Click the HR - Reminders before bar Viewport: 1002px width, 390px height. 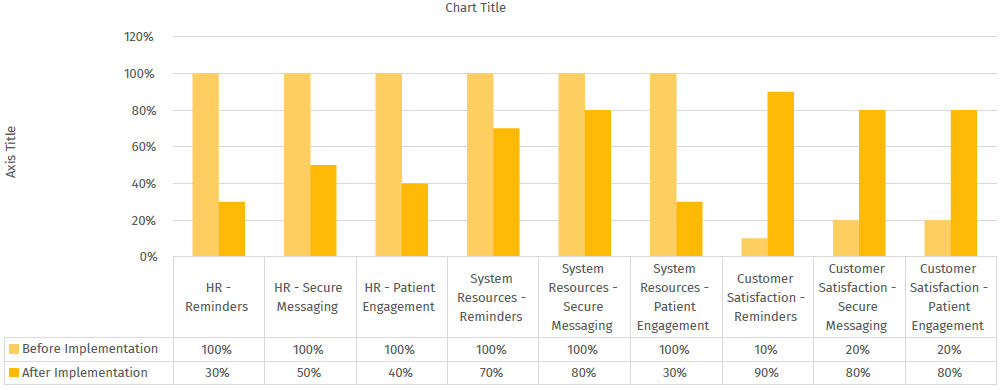(x=205, y=165)
